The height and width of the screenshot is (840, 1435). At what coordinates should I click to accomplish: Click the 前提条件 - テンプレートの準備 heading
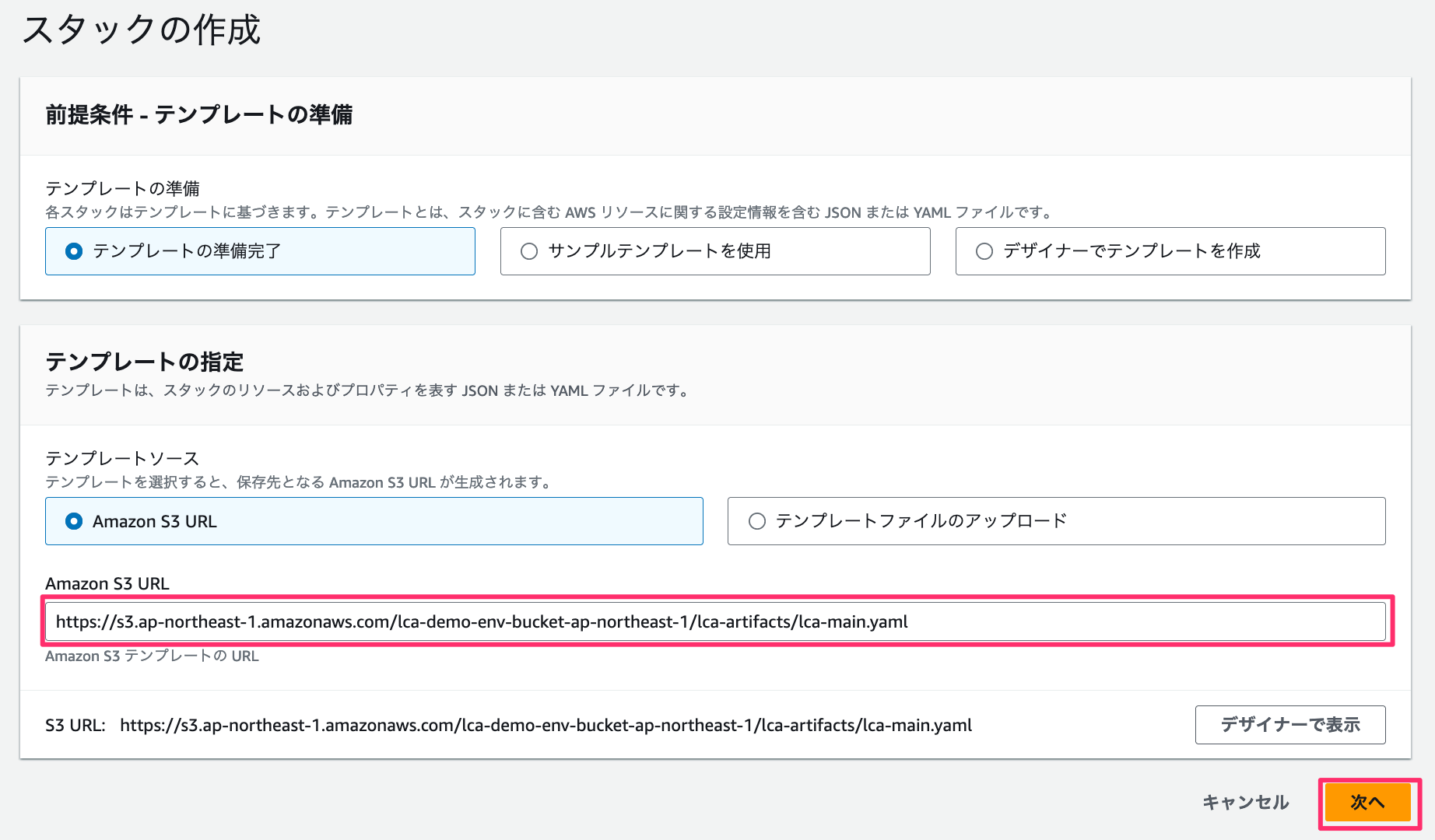coord(198,115)
